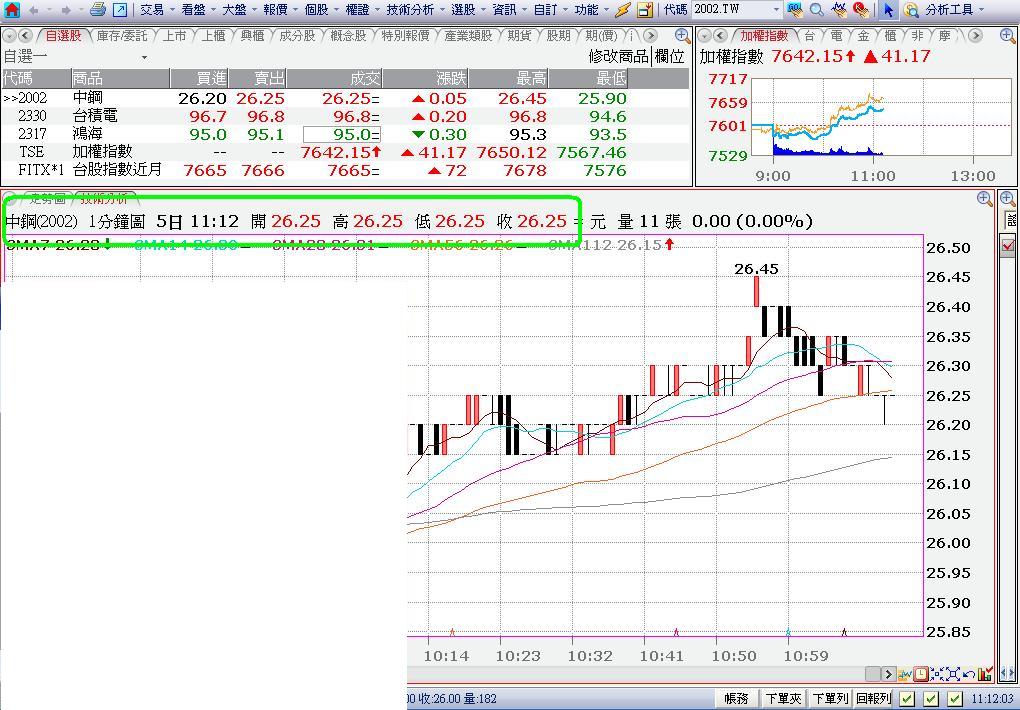
Task: Open the 選股 dropdown menu
Action: pos(468,10)
